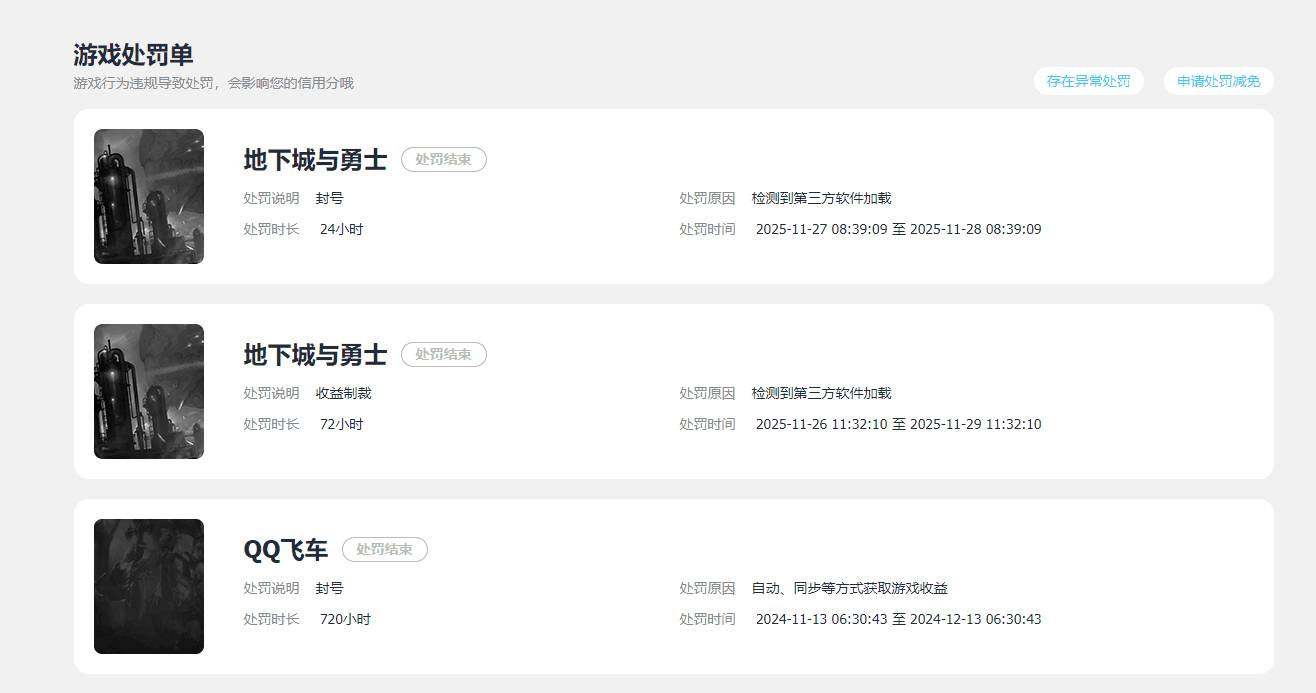This screenshot has width=1316, height=693.
Task: Select the 720小时 penalty duration value
Action: 345,619
